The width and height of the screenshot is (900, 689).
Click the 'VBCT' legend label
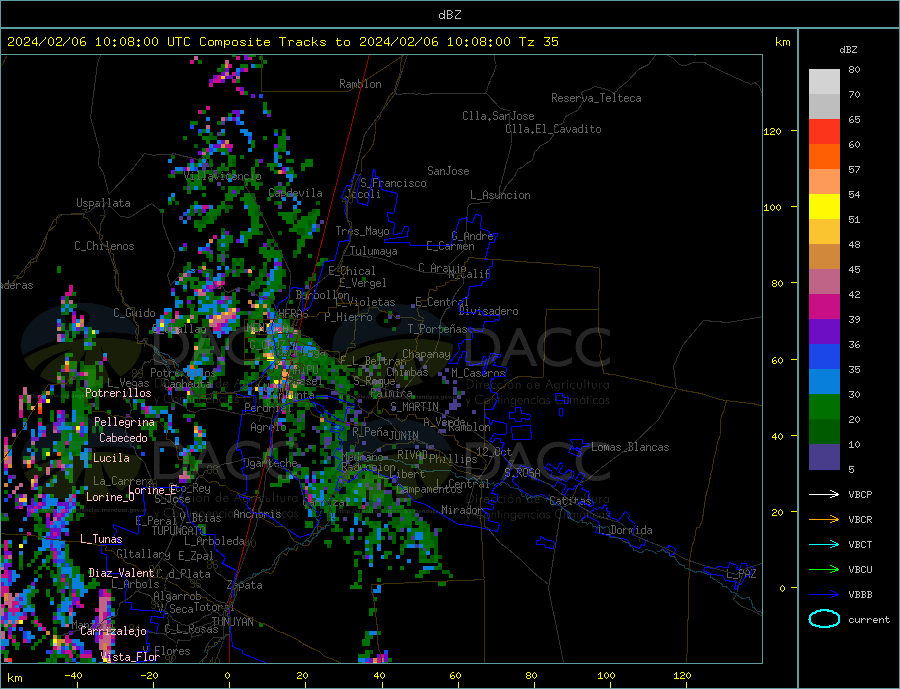click(860, 544)
